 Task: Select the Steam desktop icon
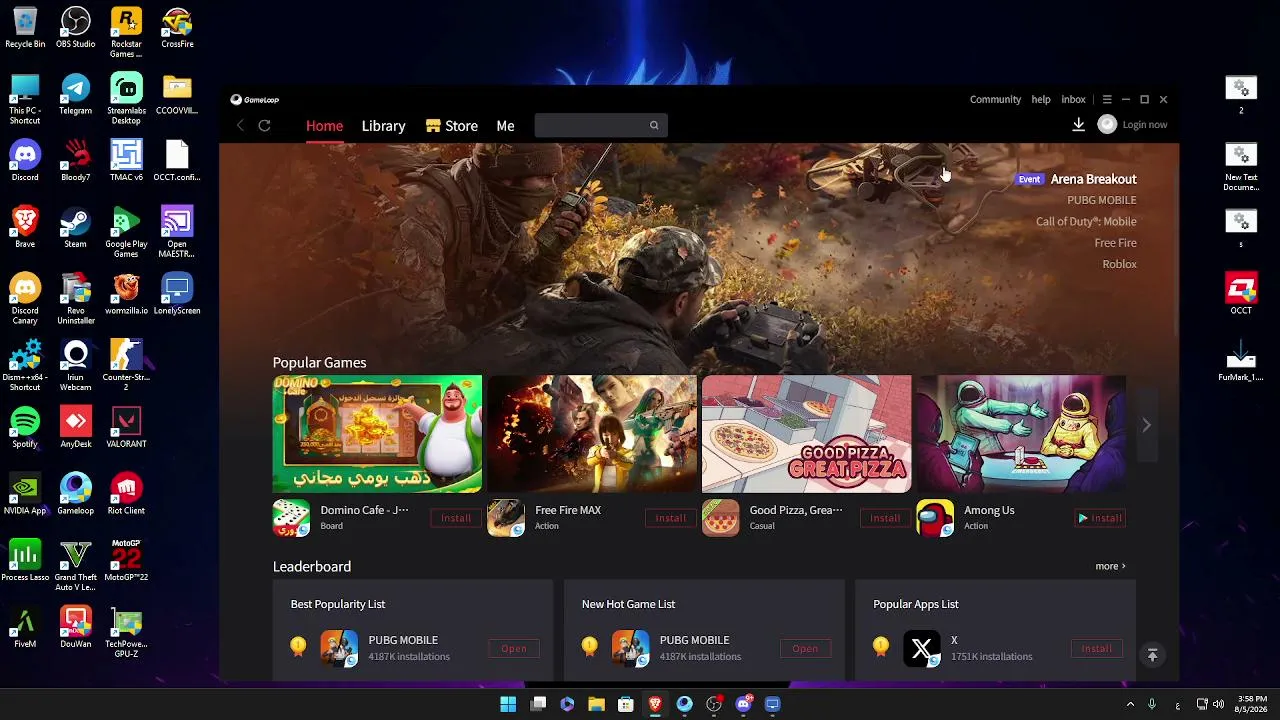click(x=76, y=227)
